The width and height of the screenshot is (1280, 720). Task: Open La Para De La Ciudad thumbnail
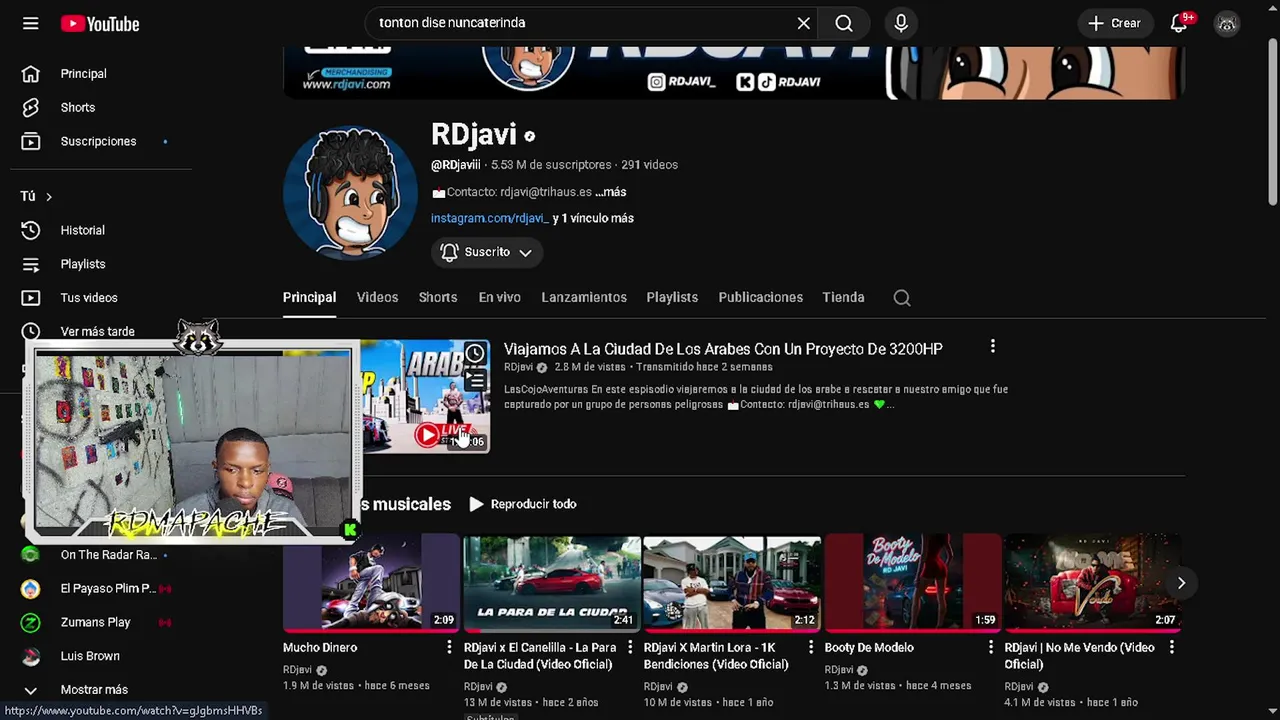(552, 583)
